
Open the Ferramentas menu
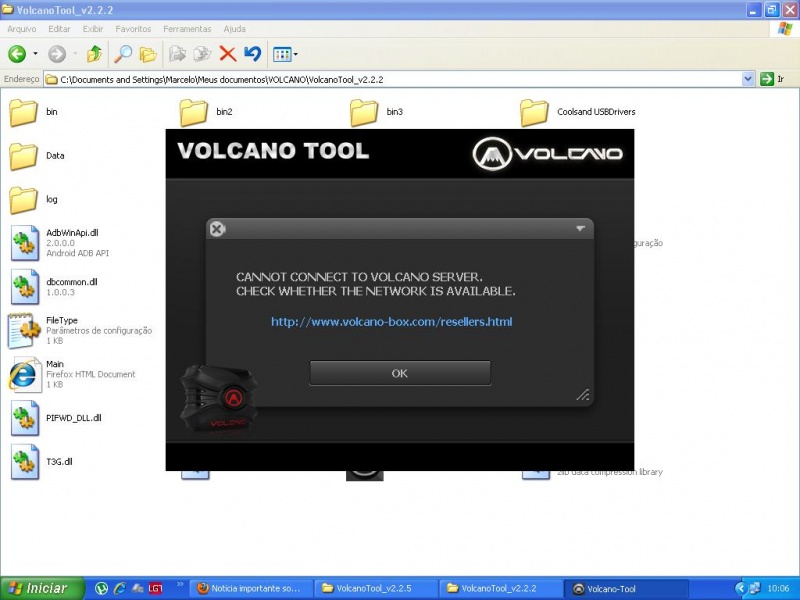tap(187, 29)
